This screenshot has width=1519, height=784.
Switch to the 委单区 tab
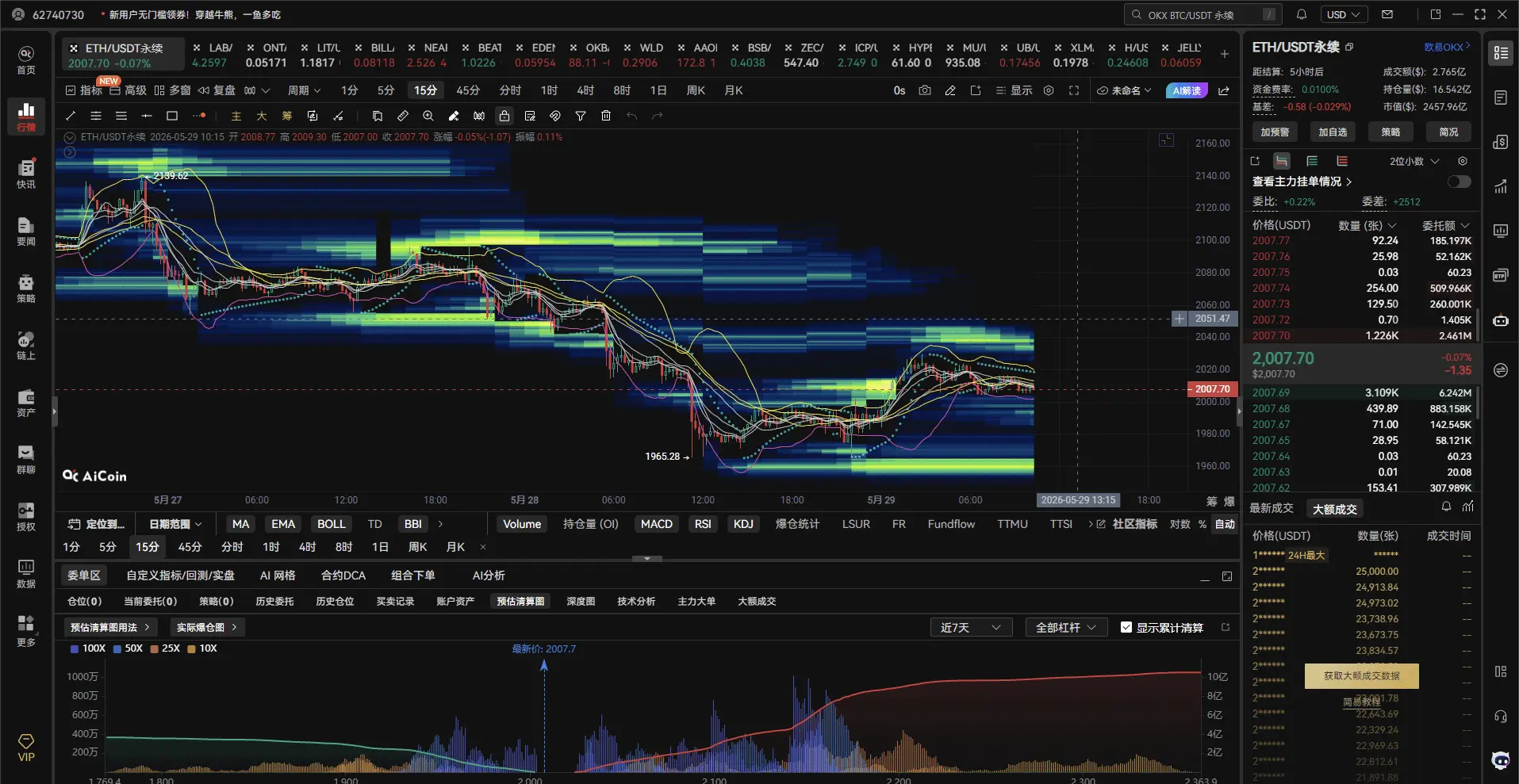click(84, 576)
